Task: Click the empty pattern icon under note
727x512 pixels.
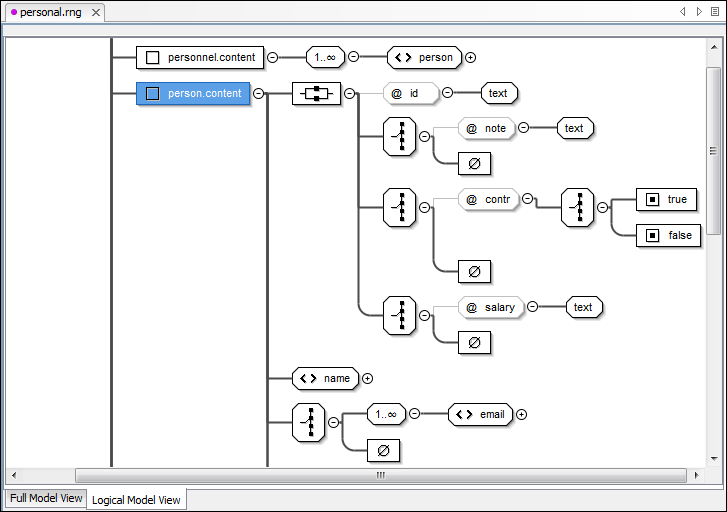Action: pos(474,163)
